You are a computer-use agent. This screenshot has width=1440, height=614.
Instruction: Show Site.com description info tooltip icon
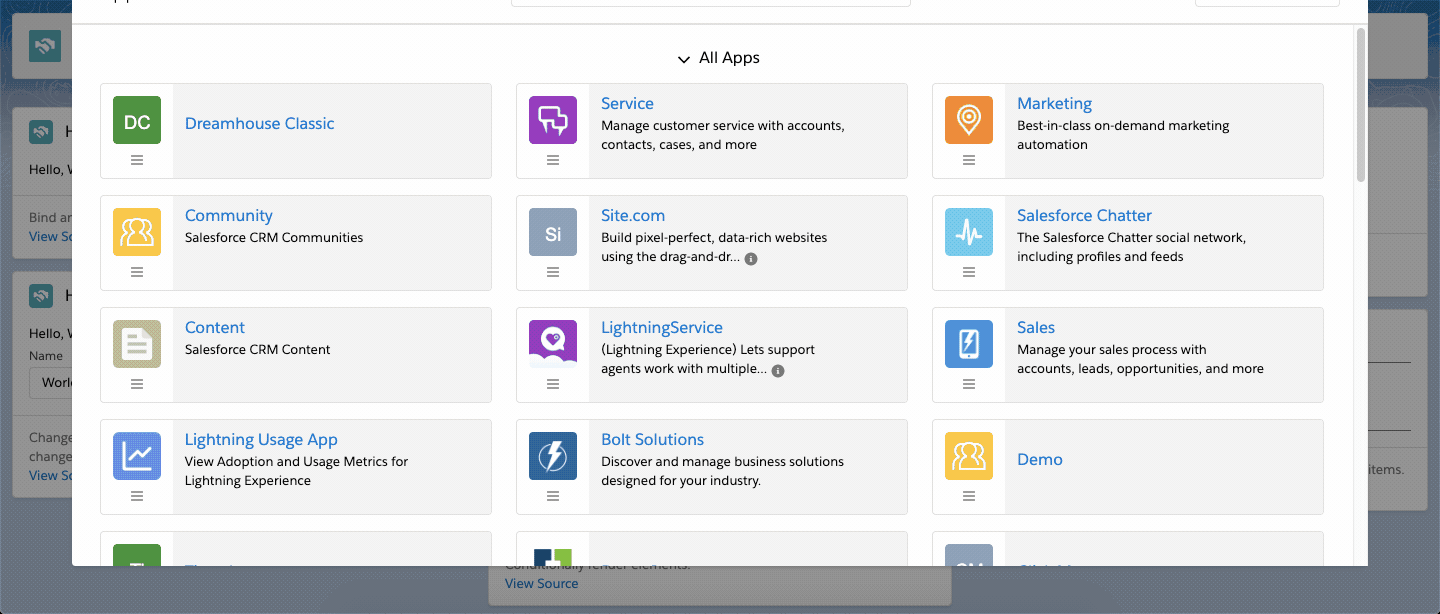751,258
